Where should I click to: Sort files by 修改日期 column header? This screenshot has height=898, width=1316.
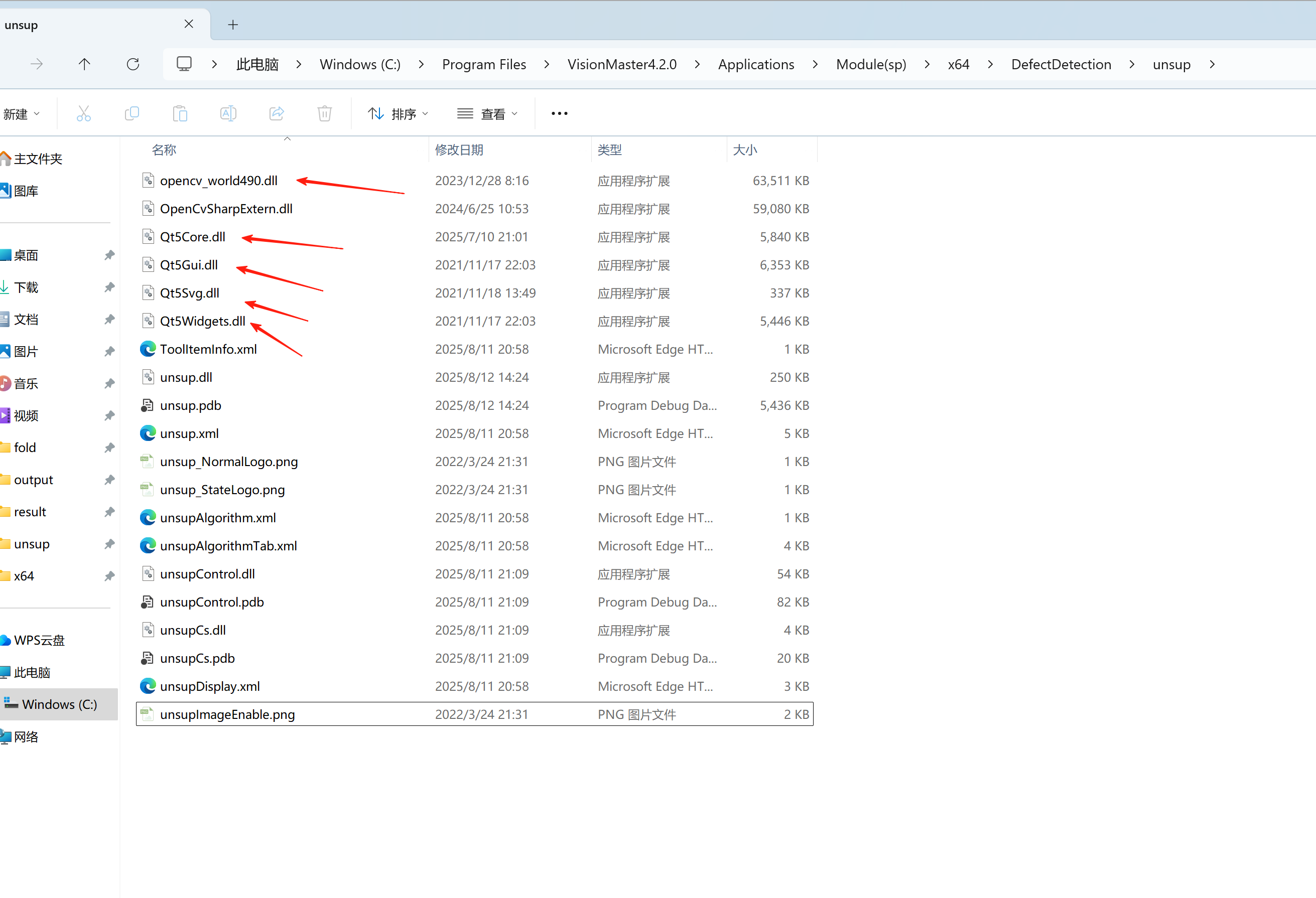[x=459, y=150]
